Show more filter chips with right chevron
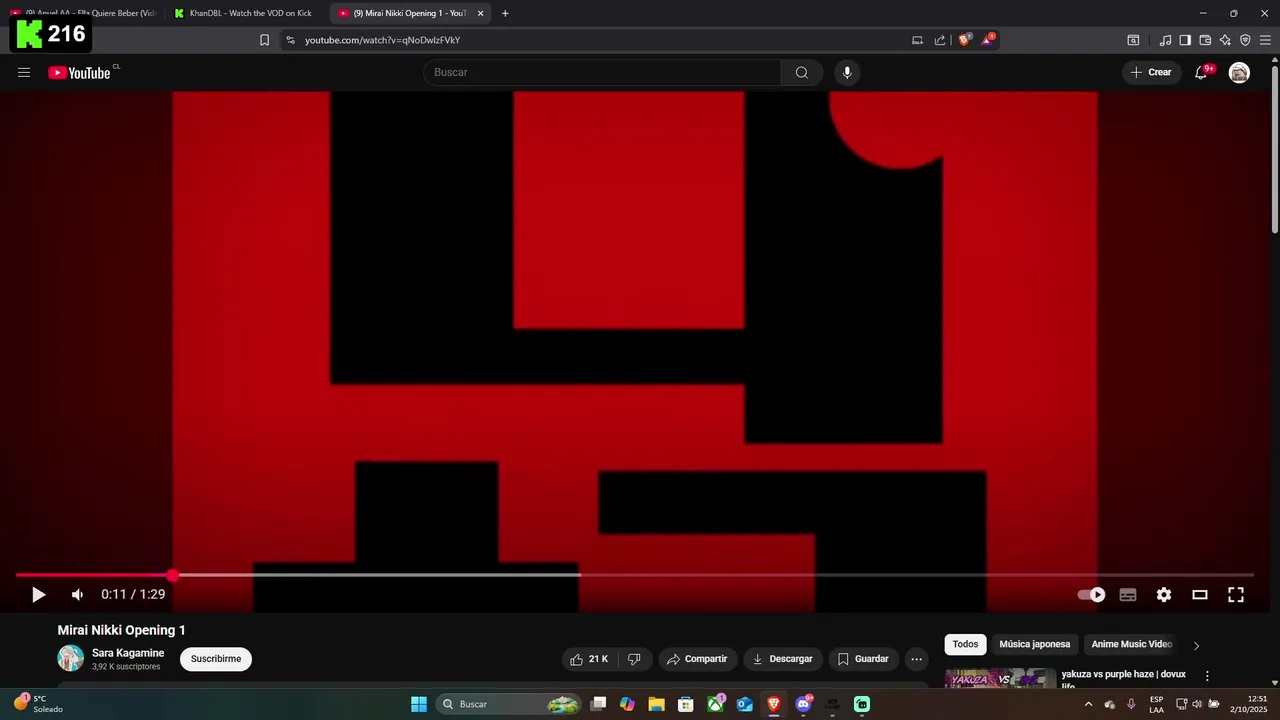Viewport: 1280px width, 720px height. pos(1196,645)
